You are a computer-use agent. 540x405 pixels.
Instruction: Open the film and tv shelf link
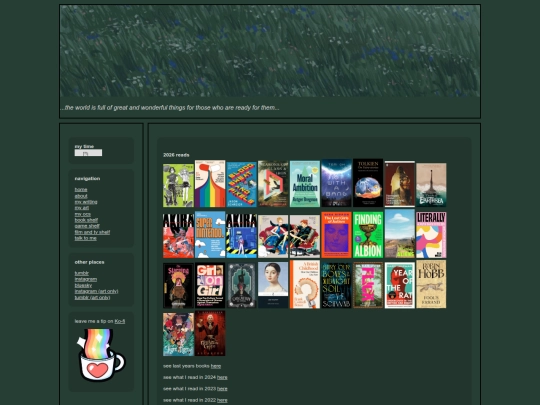92,232
